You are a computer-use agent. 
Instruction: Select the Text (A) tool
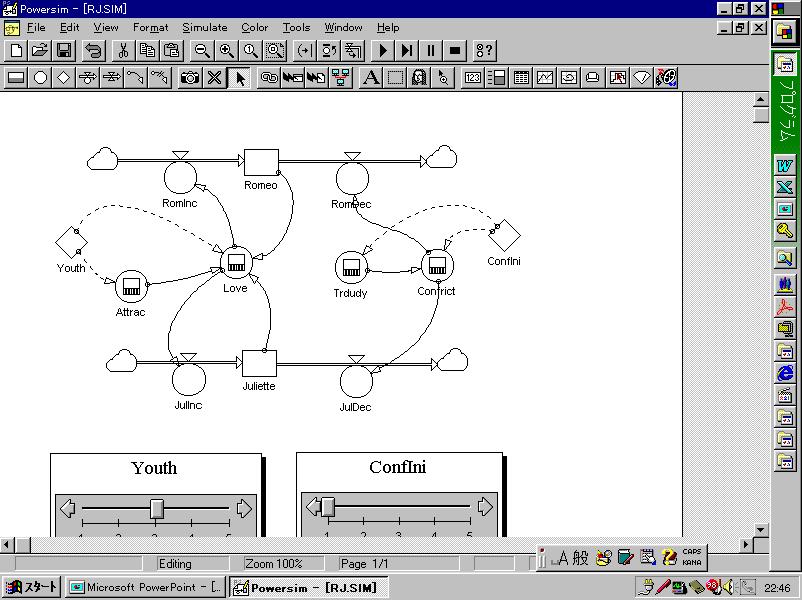[371, 78]
